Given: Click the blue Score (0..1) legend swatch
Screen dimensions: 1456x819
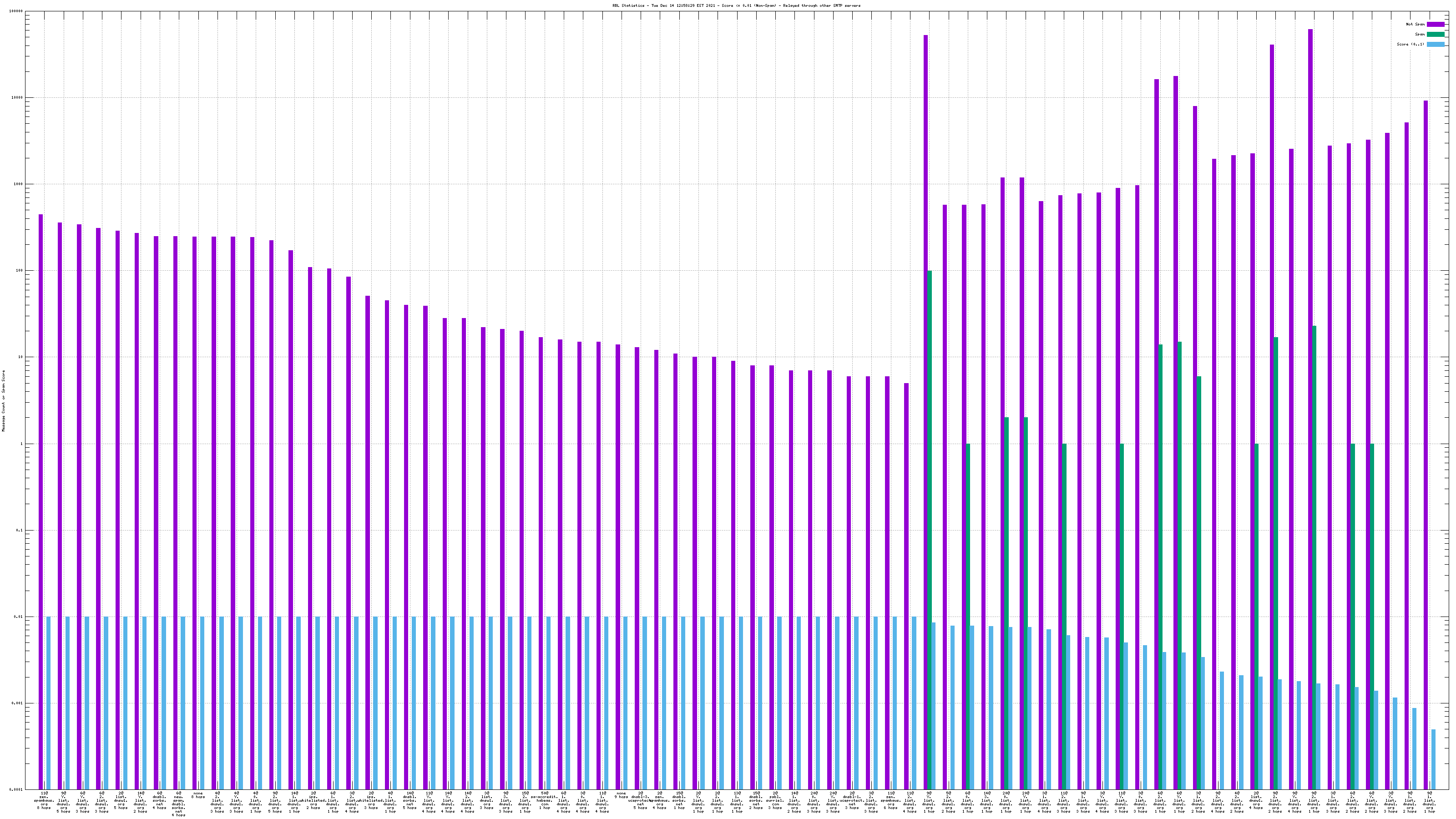Looking at the screenshot, I should click(x=1436, y=45).
